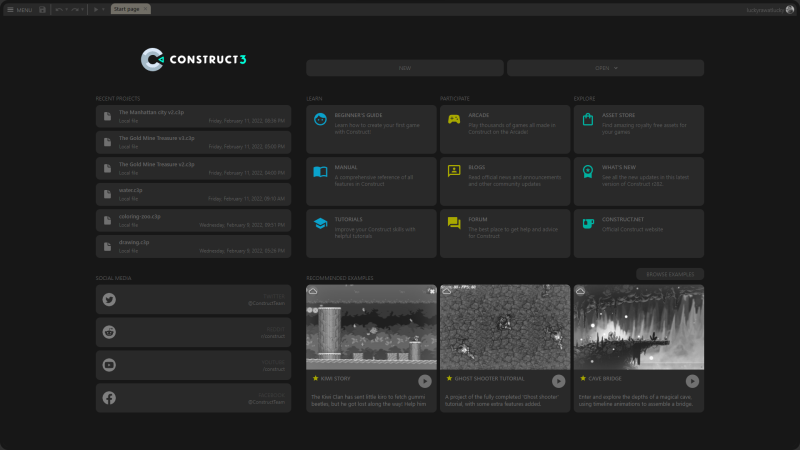The height and width of the screenshot is (450, 800).
Task: Open coloring-zoo.c3p recent project
Action: pyautogui.click(x=193, y=220)
